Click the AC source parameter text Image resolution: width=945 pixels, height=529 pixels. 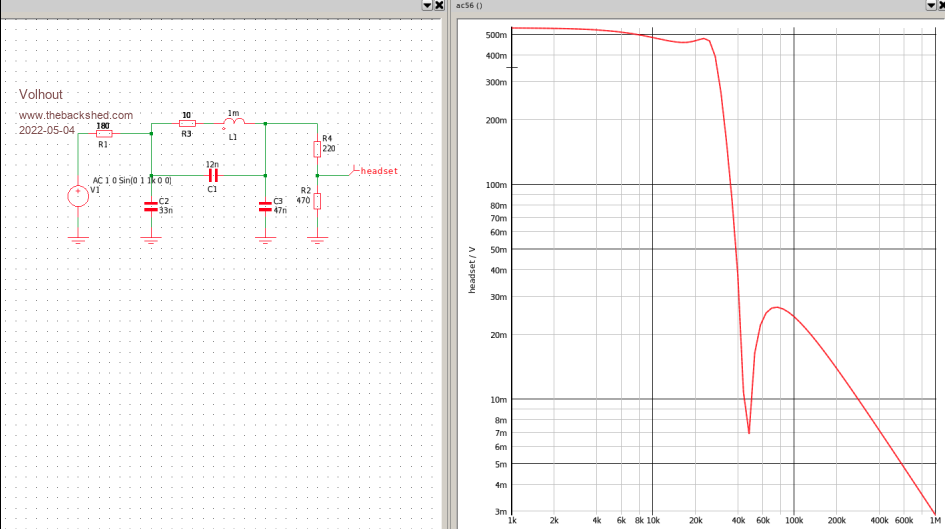(x=132, y=180)
